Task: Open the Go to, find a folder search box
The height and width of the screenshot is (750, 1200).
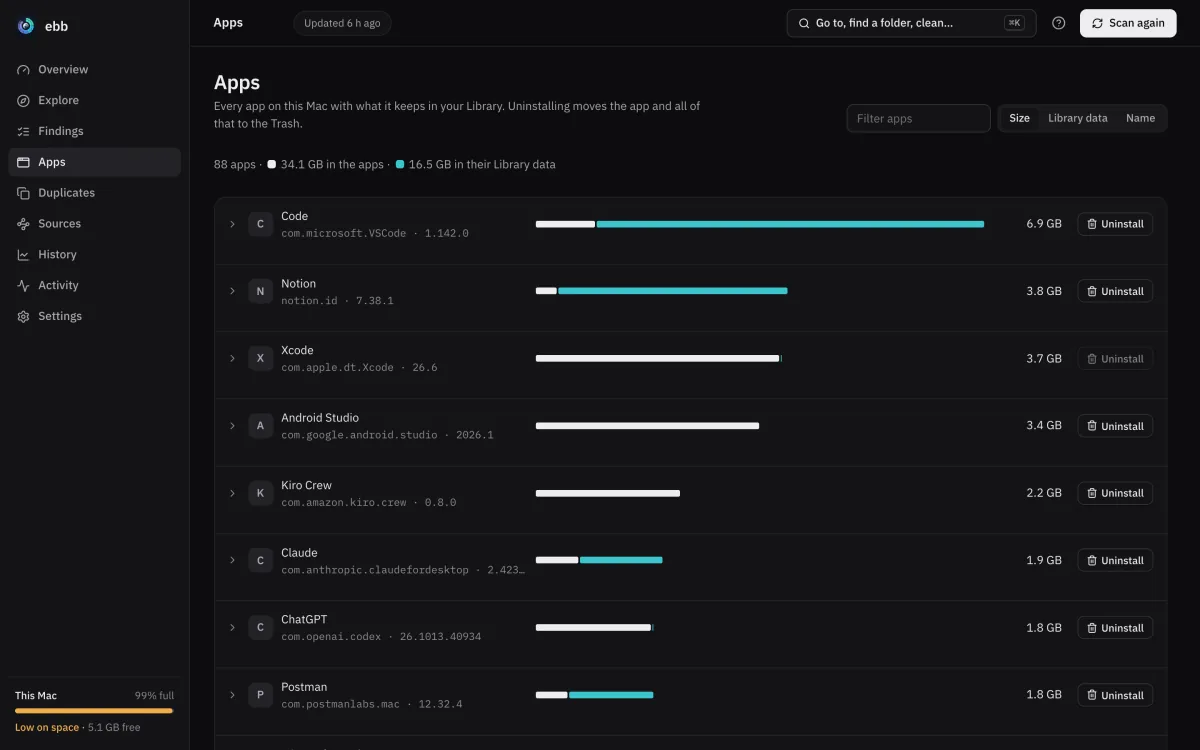Action: click(x=911, y=23)
